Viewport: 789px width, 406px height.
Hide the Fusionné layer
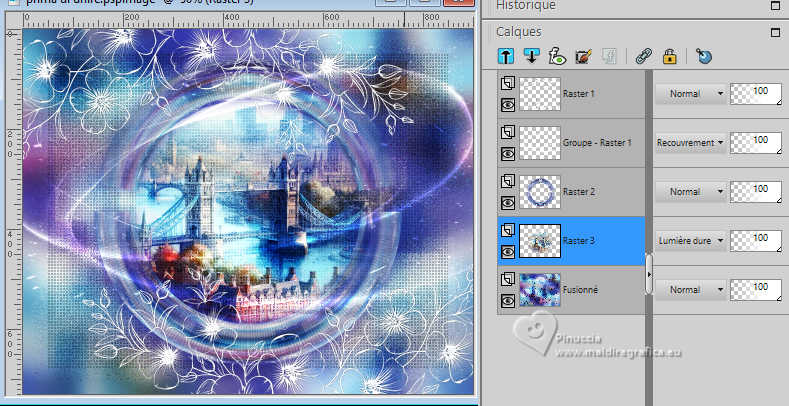pyautogui.click(x=508, y=301)
